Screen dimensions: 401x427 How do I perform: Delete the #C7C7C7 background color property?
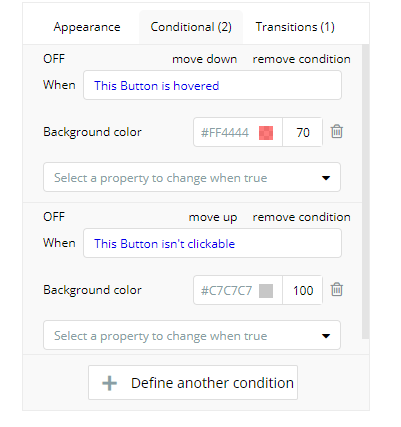tap(337, 290)
